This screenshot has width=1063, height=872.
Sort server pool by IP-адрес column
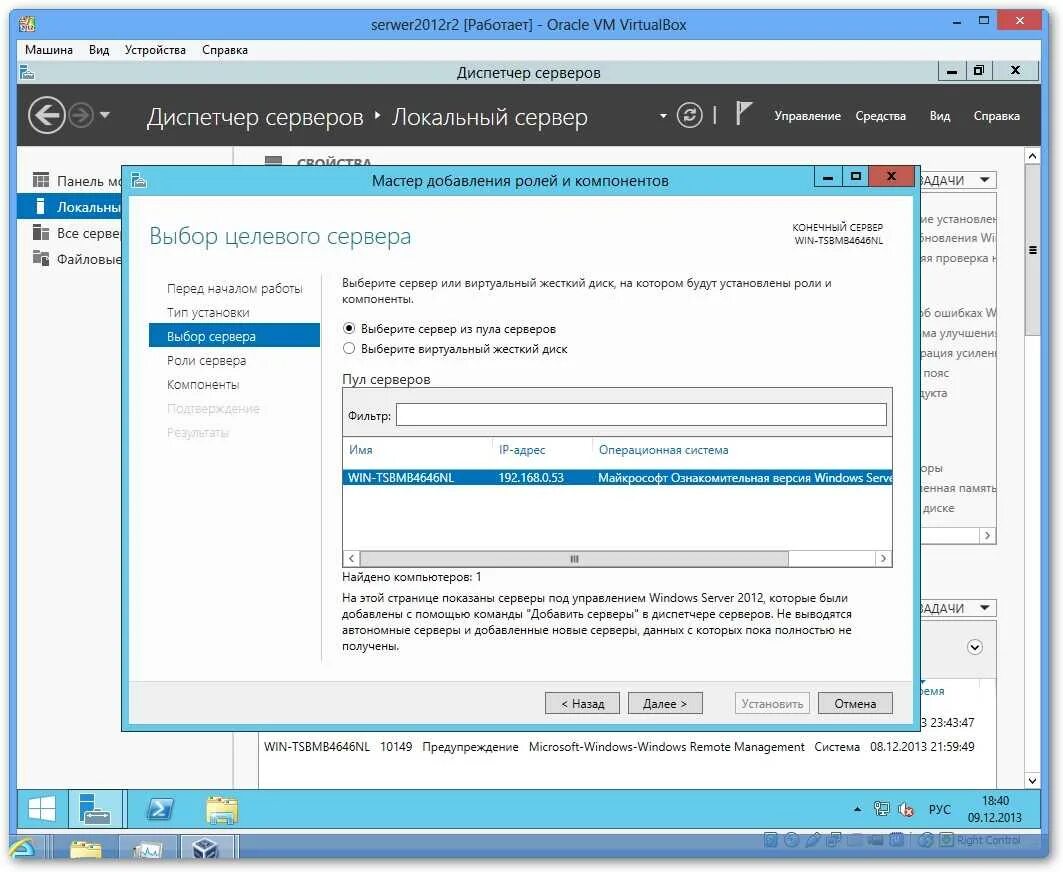click(x=521, y=450)
